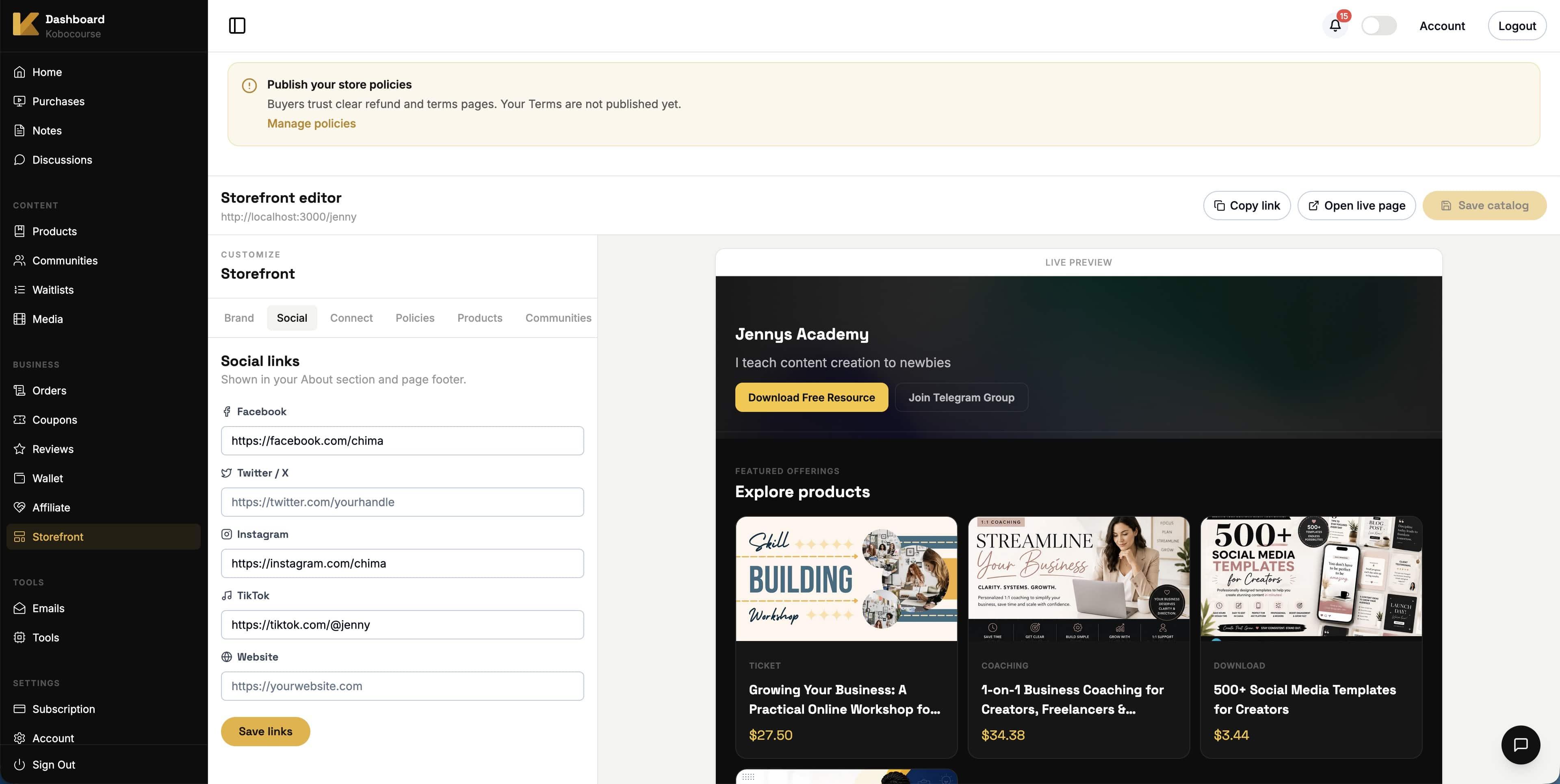Click the policy alert warning icon

249,85
